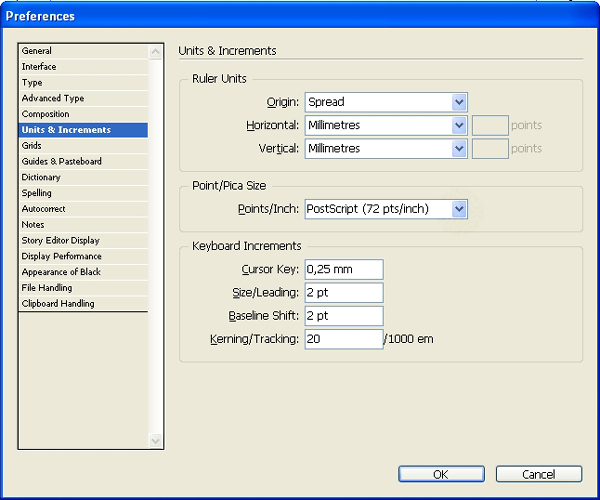Select Interface in the category list
This screenshot has width=600, height=500.
click(x=83, y=67)
